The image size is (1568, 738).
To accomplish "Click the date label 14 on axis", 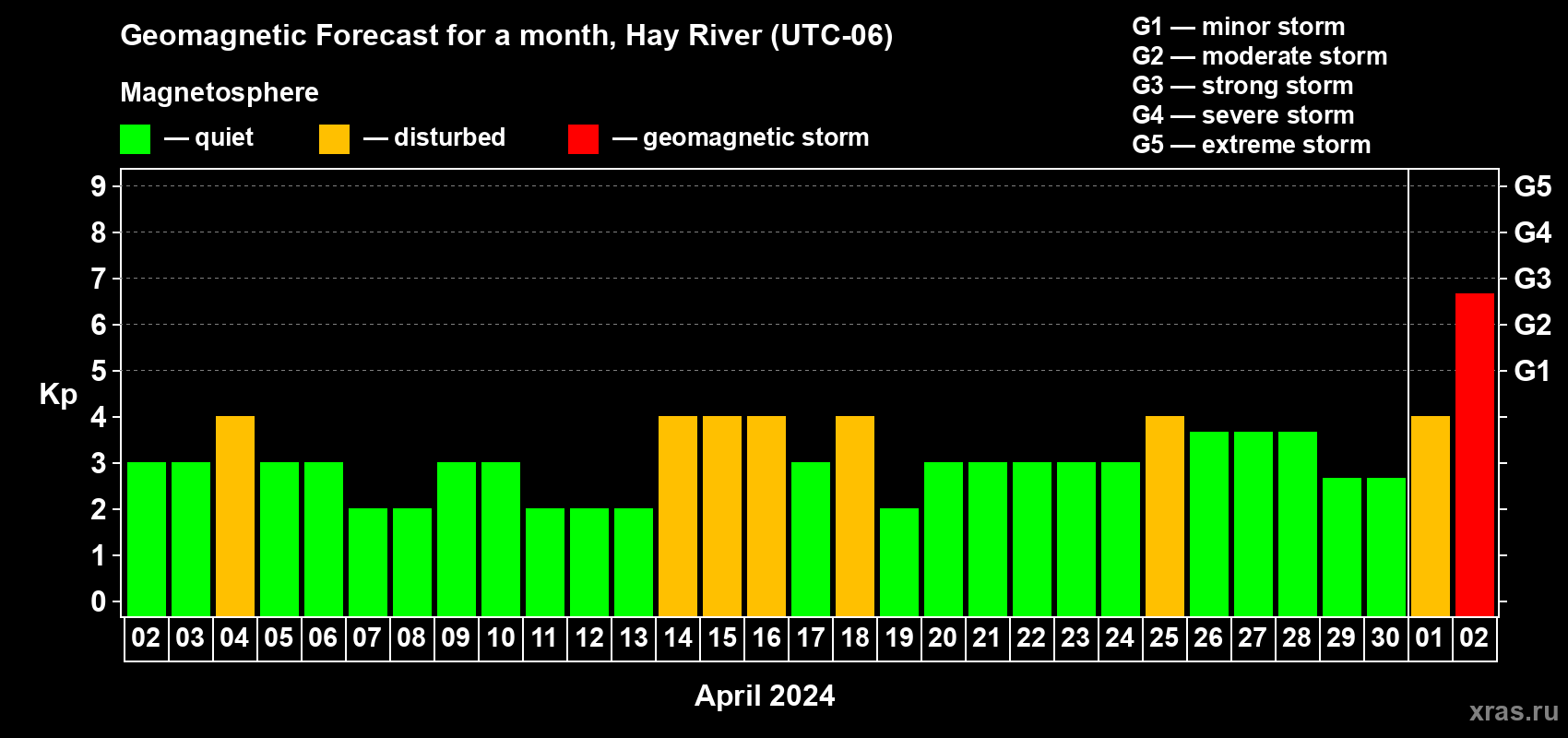I will pyautogui.click(x=678, y=638).
